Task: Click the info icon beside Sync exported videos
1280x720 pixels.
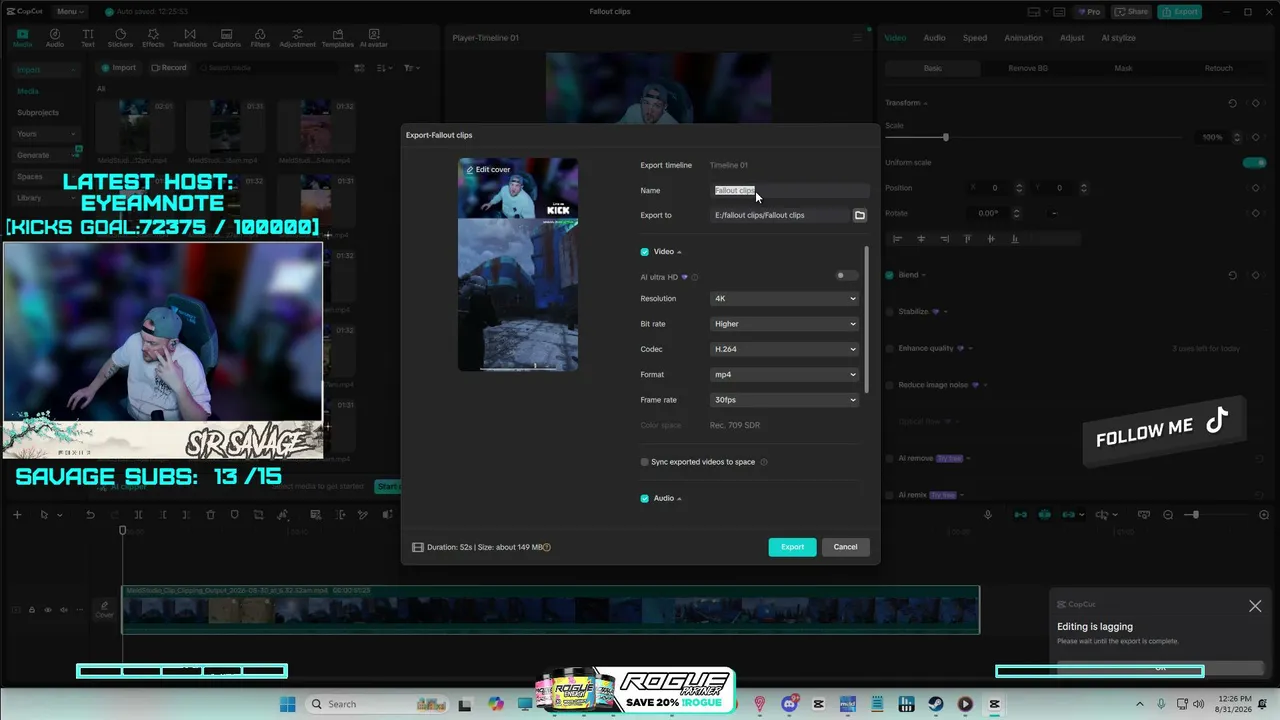Action: tap(764, 462)
